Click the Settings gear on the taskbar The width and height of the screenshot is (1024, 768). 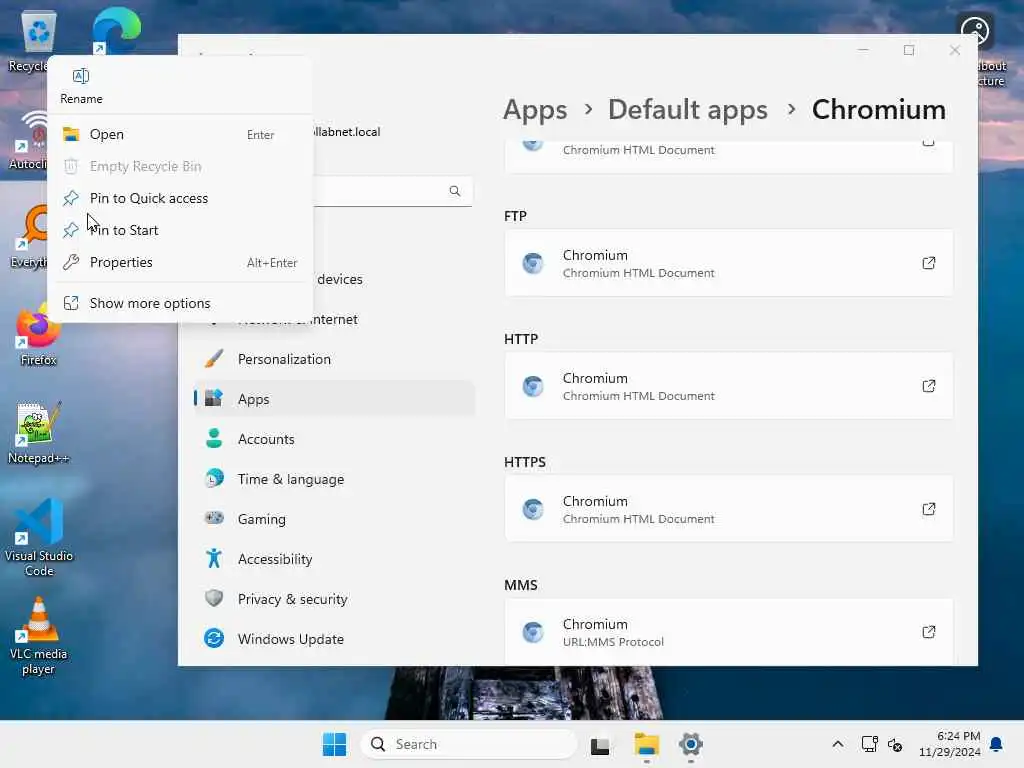tap(690, 744)
